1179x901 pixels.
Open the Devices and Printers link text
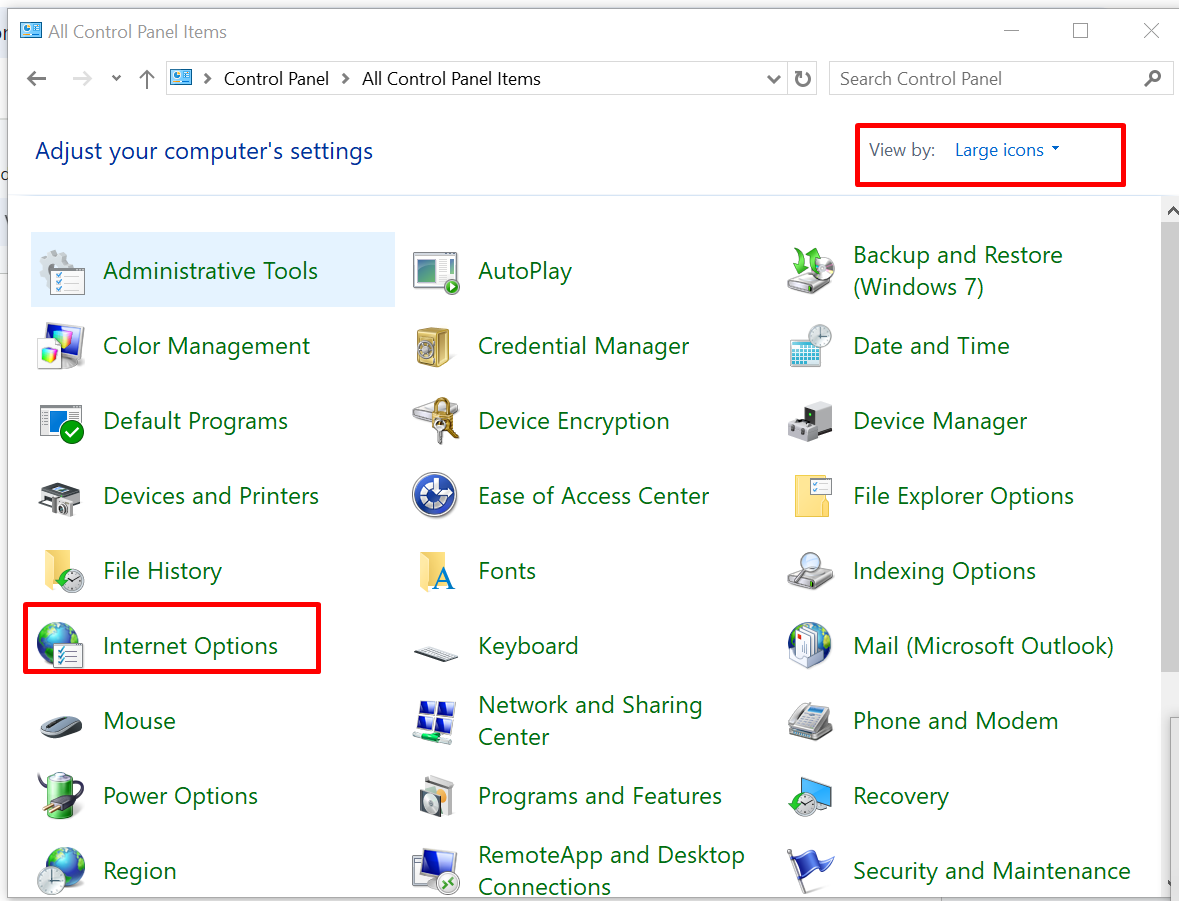pyautogui.click(x=211, y=496)
